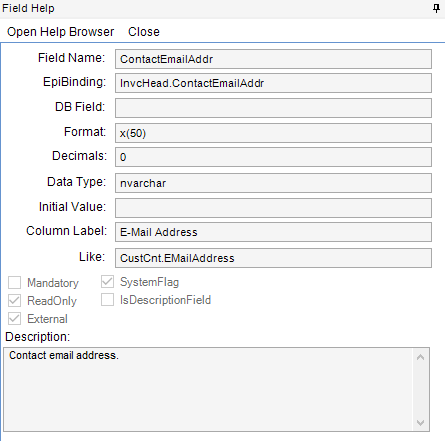Click the Field Name label

click(72, 58)
